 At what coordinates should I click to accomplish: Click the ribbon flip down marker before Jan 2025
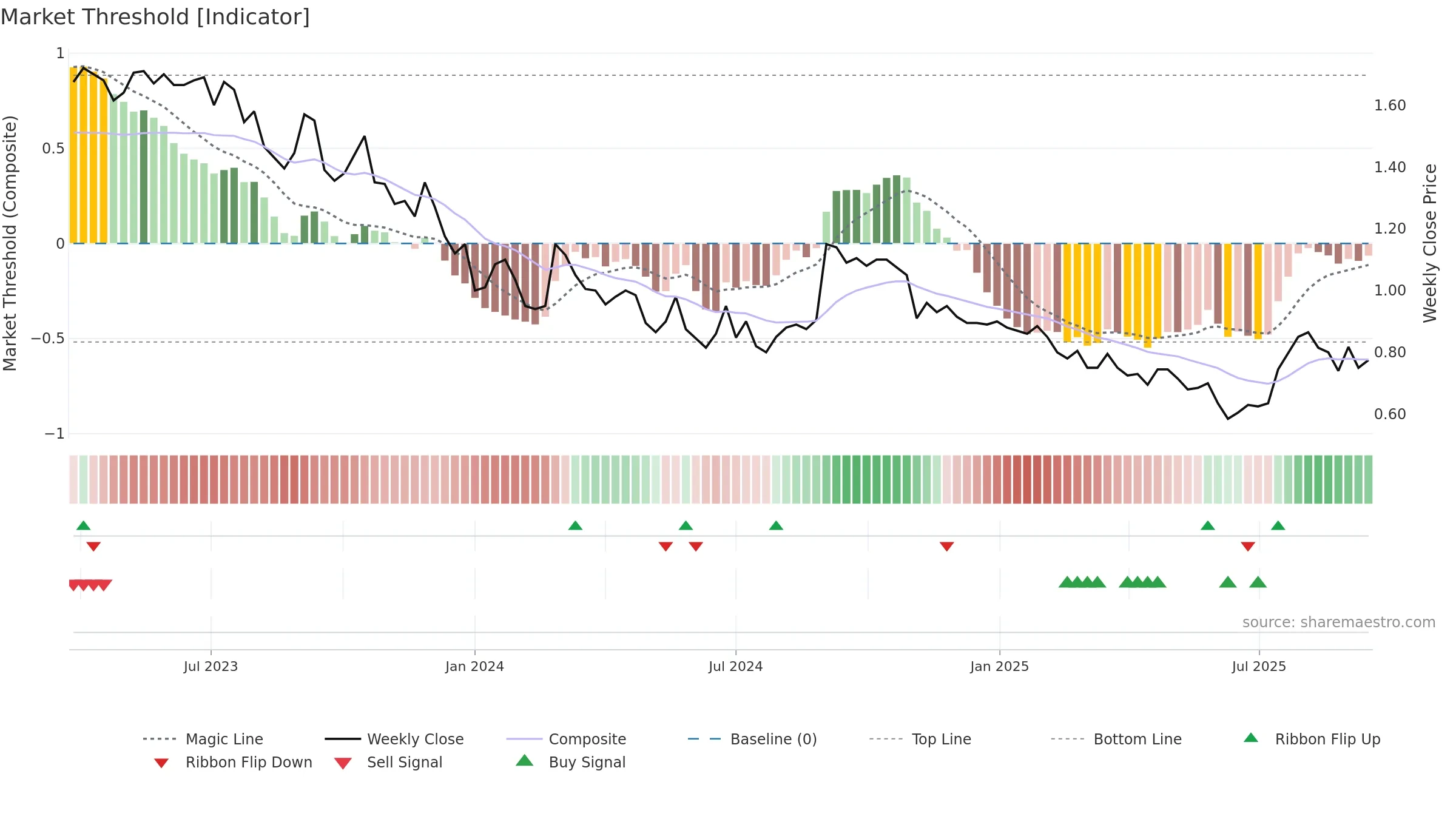point(947,547)
